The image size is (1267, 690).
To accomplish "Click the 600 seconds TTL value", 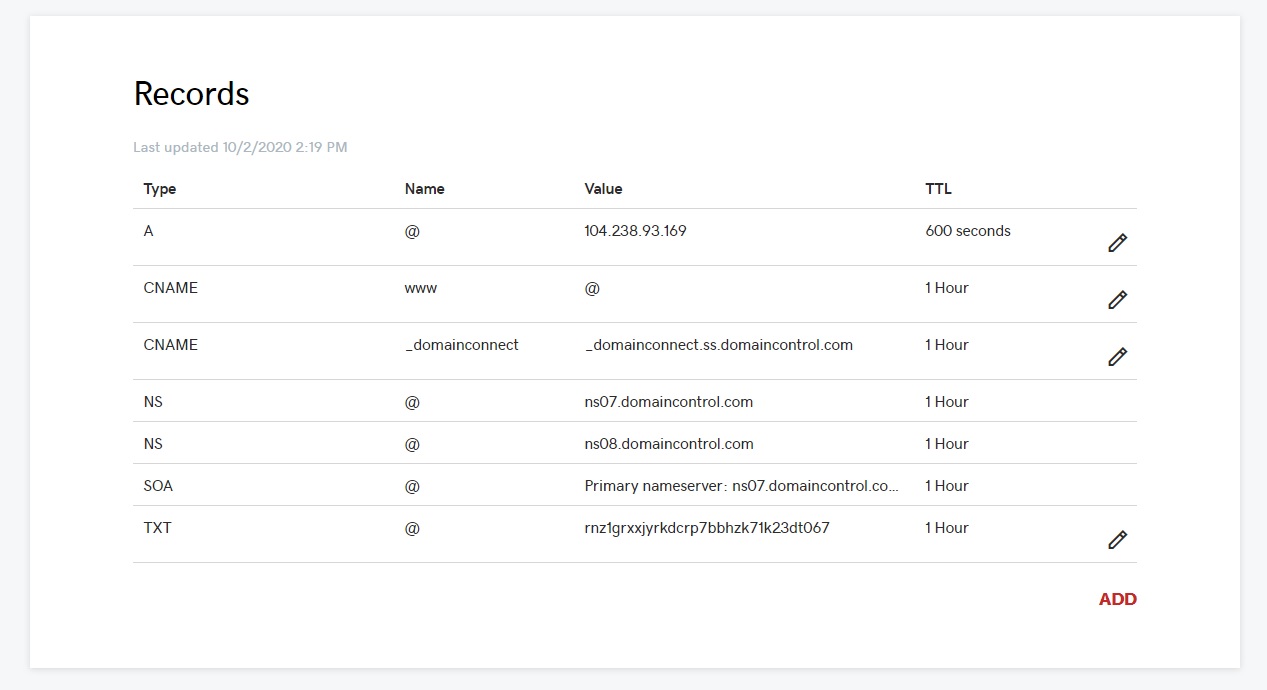I will pyautogui.click(x=967, y=231).
